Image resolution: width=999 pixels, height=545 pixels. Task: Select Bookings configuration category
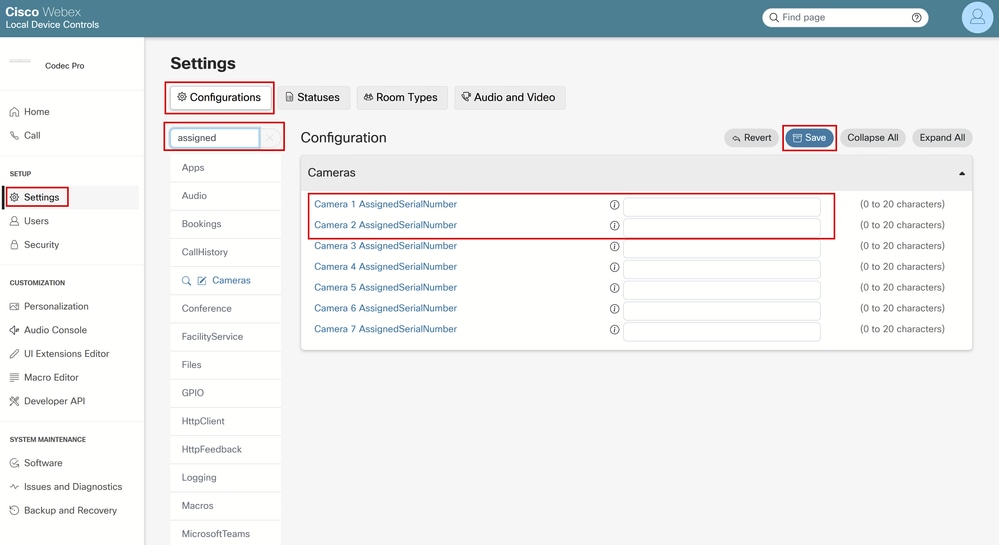click(x=226, y=224)
